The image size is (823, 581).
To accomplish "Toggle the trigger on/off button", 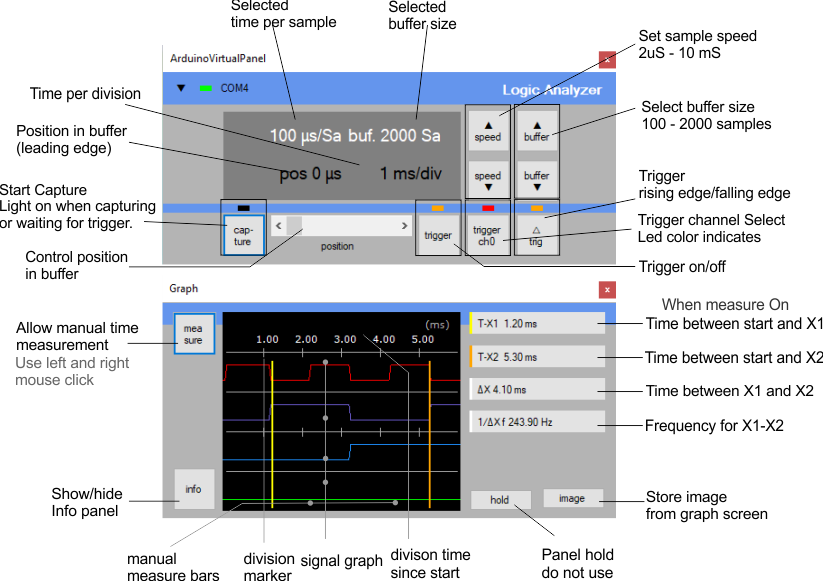I will [x=438, y=235].
